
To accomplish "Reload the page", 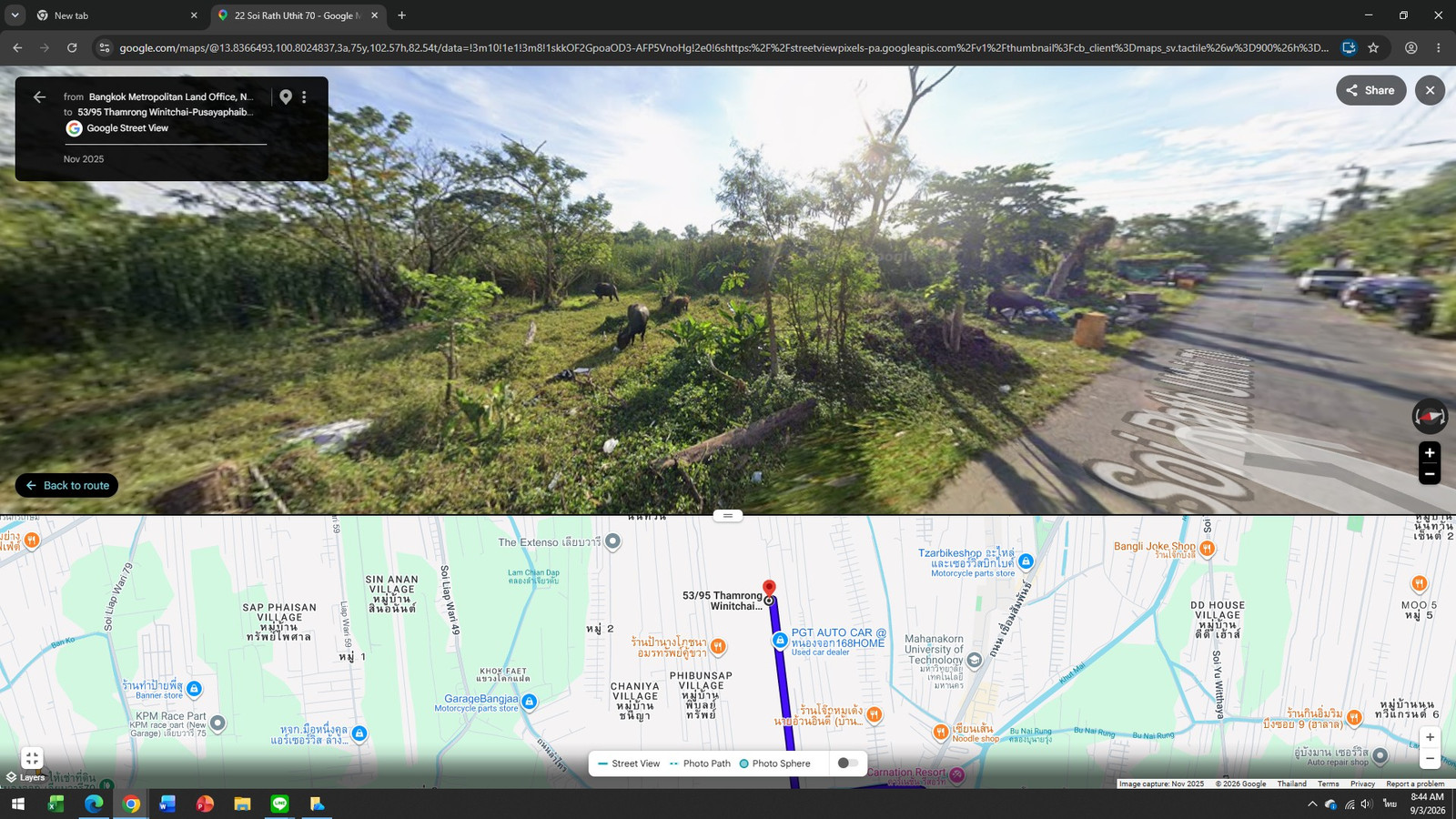I will [72, 47].
